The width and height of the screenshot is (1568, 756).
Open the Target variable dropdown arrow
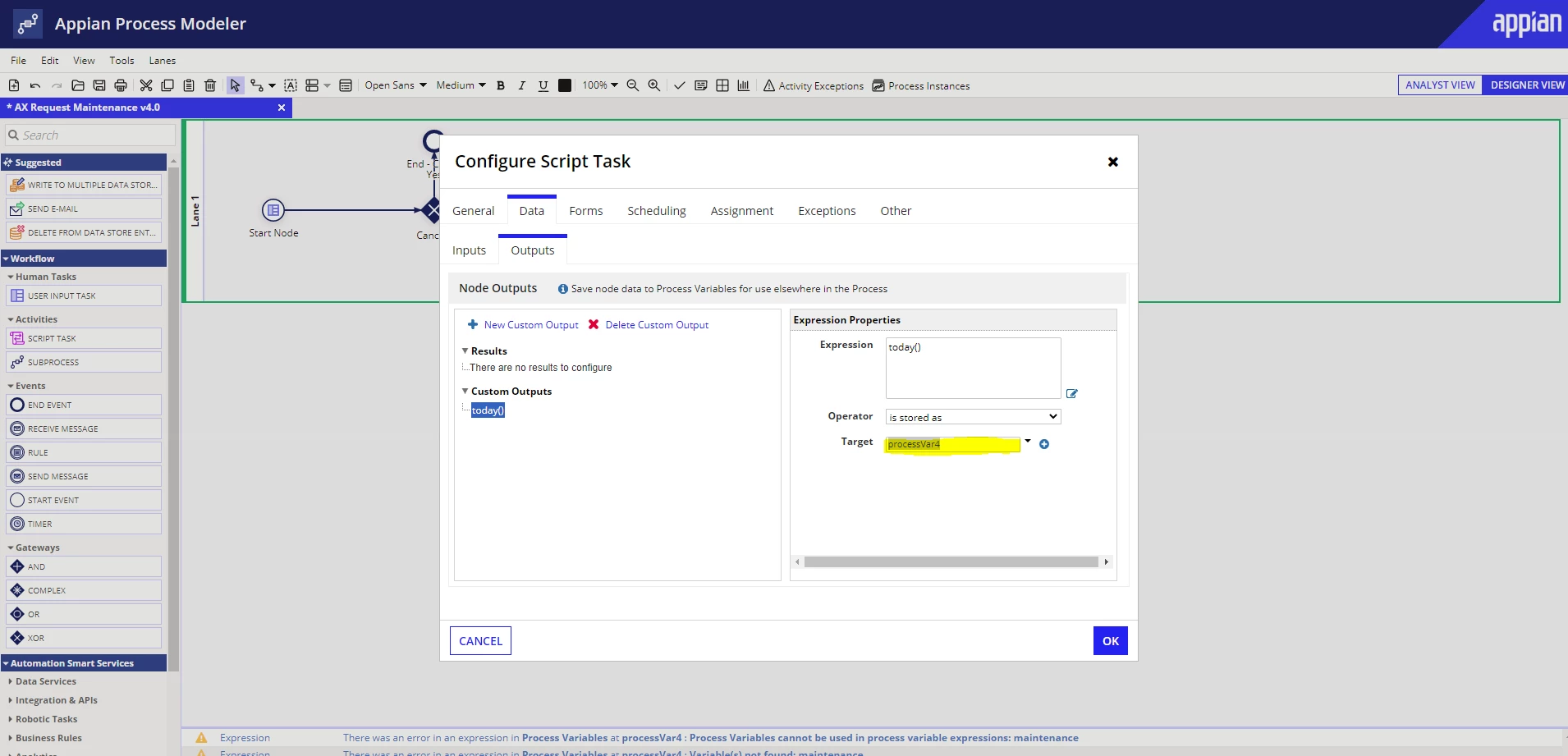[1028, 442]
